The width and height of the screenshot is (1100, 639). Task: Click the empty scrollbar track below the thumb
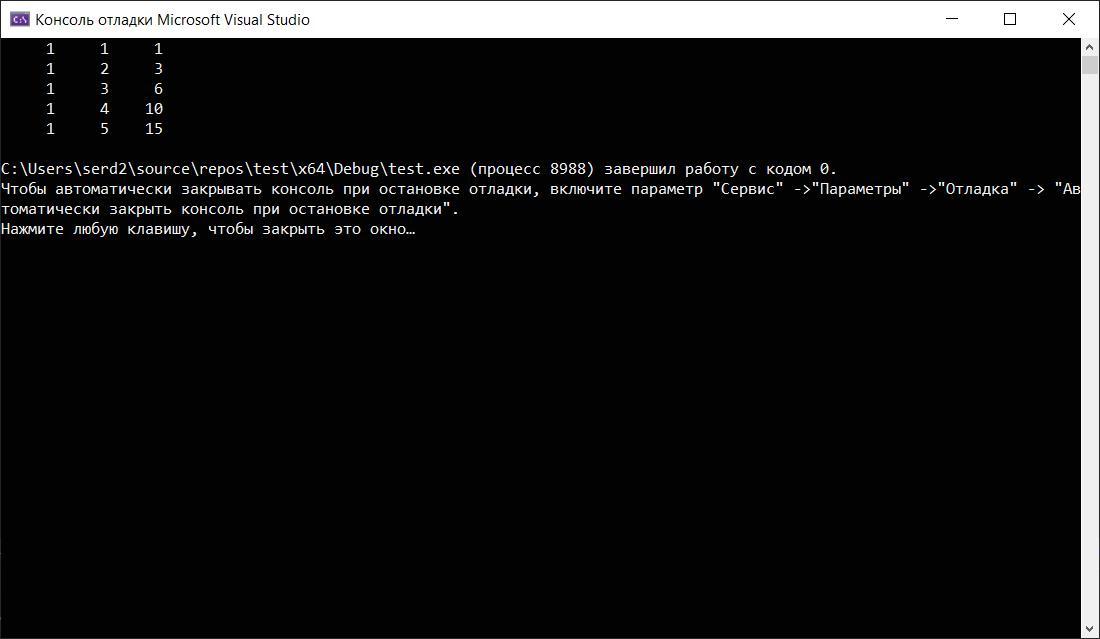pos(1089,347)
